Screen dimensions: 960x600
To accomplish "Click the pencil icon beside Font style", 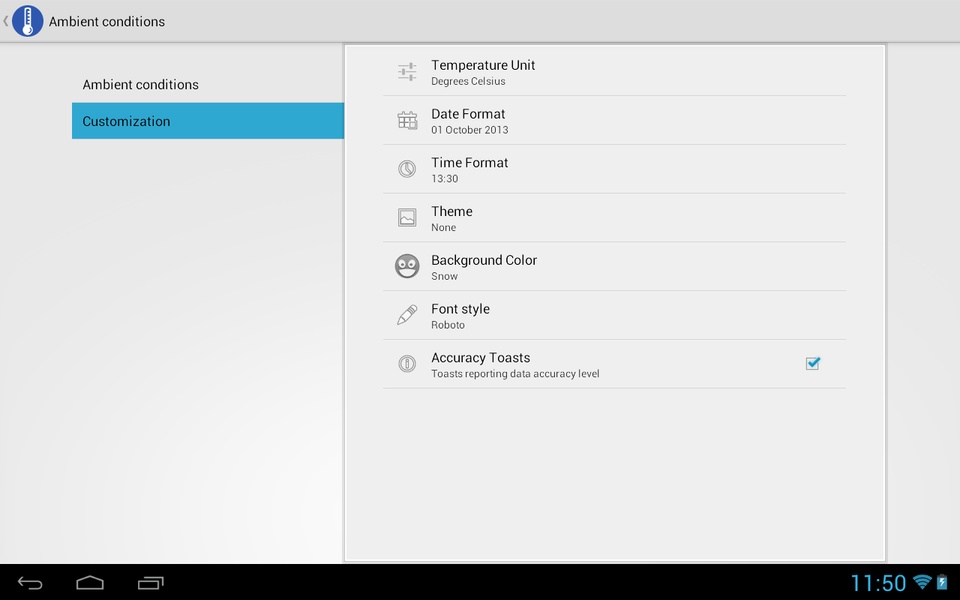I will (x=407, y=315).
